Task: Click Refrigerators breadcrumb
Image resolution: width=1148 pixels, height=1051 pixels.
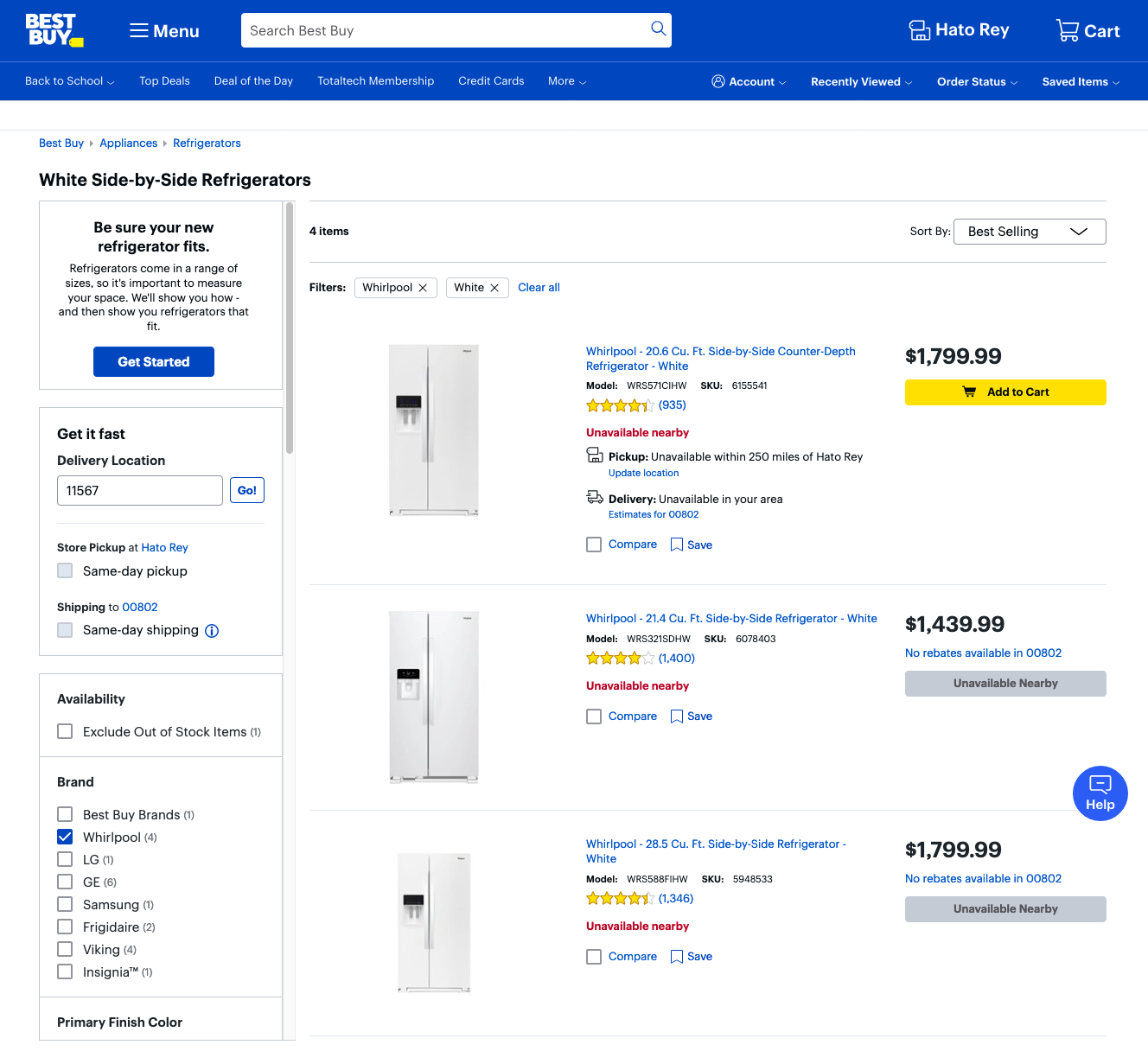Action: coord(207,143)
